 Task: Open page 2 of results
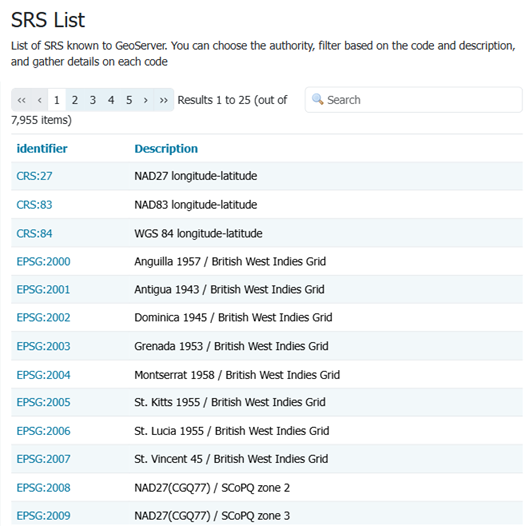click(x=75, y=100)
